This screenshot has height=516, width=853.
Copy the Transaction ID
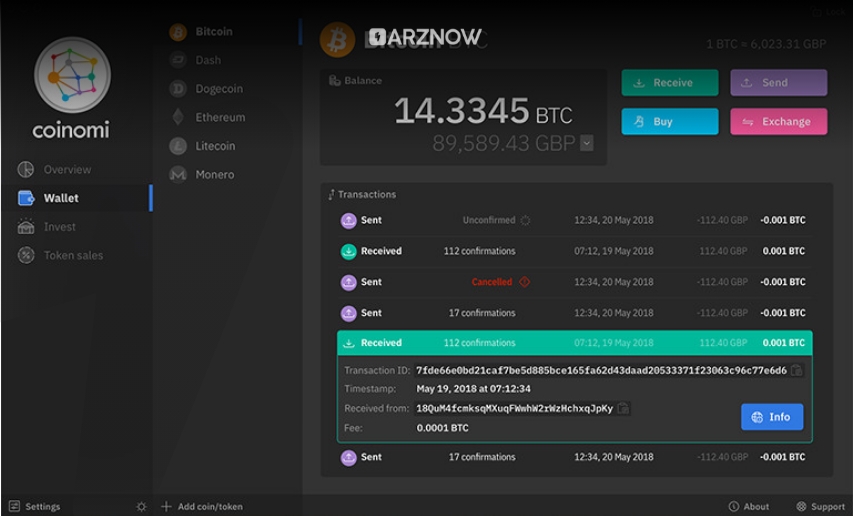[x=796, y=370]
